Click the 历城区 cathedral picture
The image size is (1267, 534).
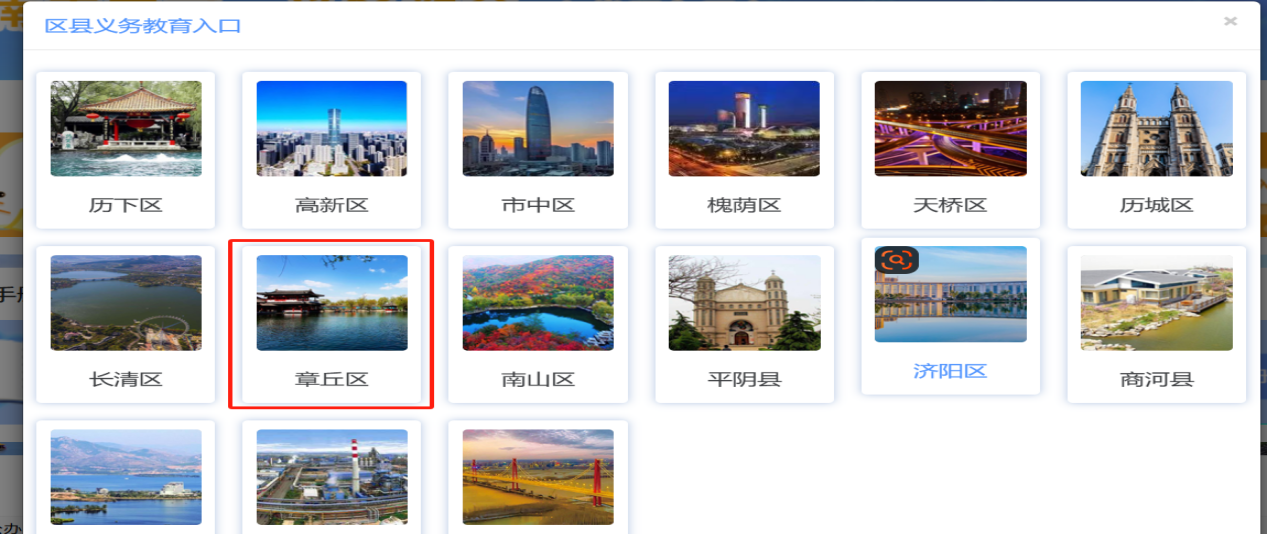tap(1157, 129)
